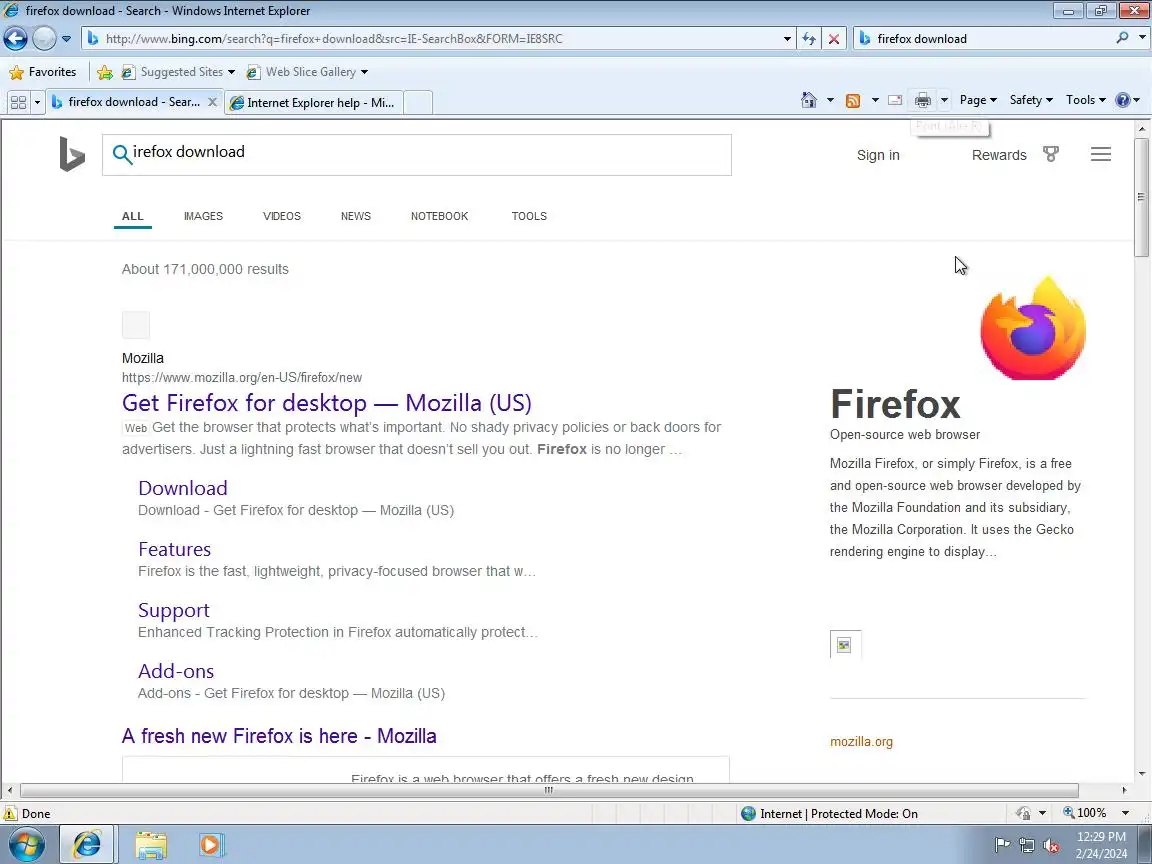This screenshot has height=864, width=1152.
Task: Expand the tab list dropdown arrow
Action: [x=37, y=102]
